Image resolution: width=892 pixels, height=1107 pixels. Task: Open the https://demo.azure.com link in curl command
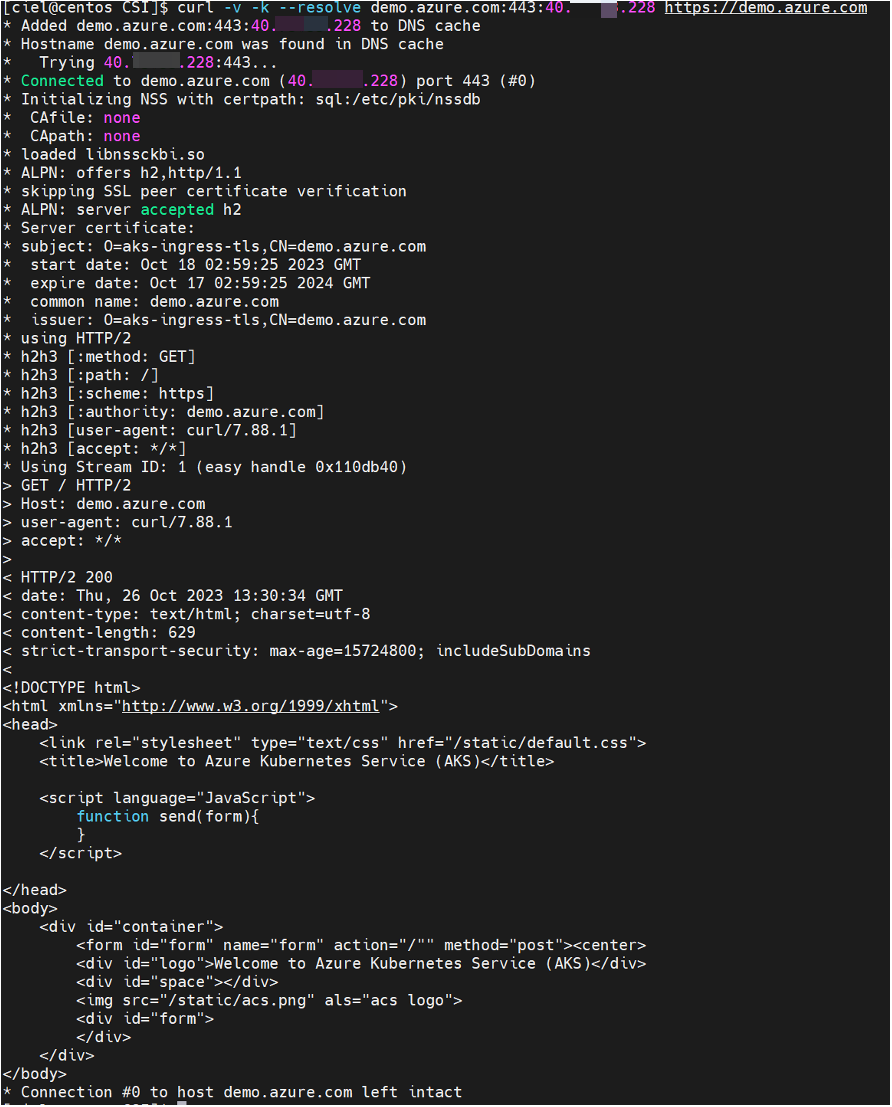766,7
